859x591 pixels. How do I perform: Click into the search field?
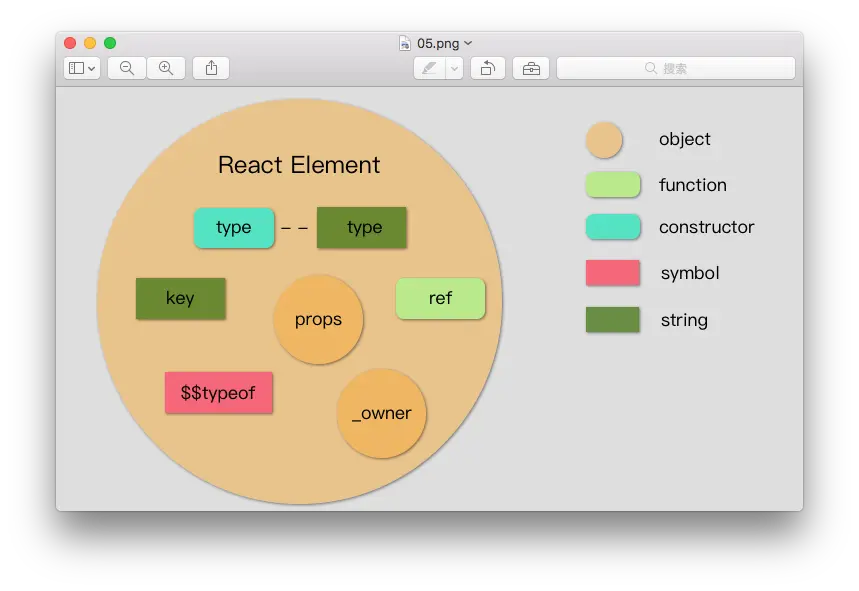click(x=675, y=68)
